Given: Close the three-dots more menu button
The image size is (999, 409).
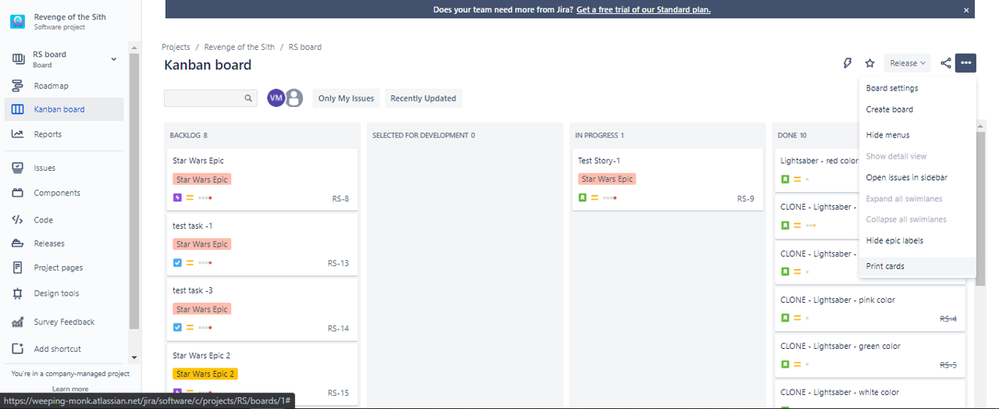Looking at the screenshot, I should click(966, 63).
